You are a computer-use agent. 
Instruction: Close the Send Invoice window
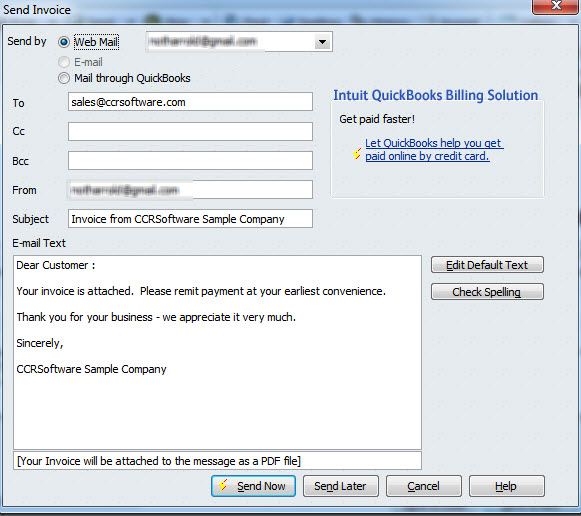(555, 6)
